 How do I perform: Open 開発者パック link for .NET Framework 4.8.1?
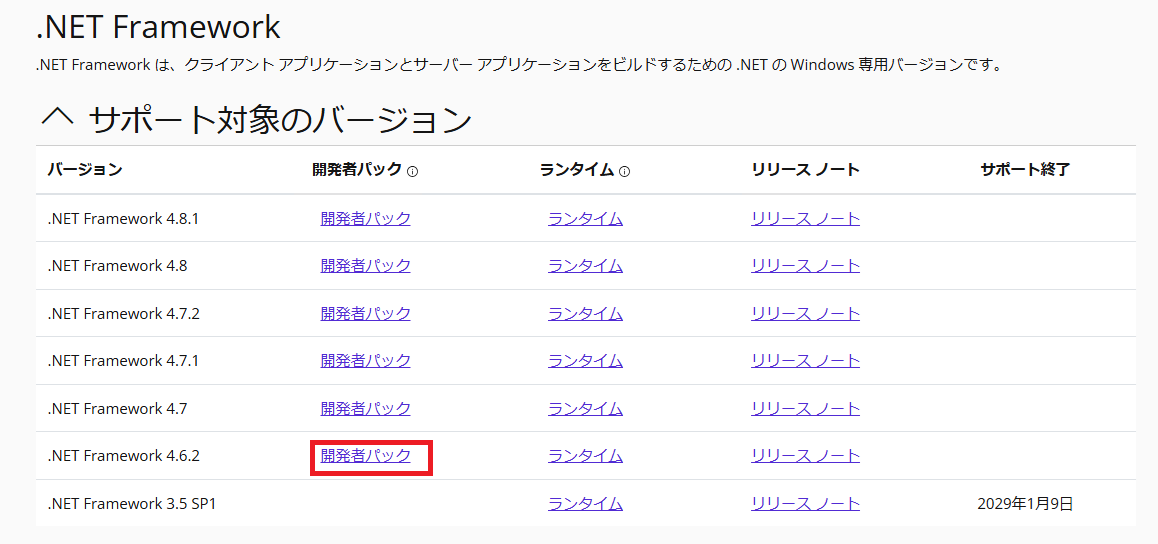tap(365, 218)
